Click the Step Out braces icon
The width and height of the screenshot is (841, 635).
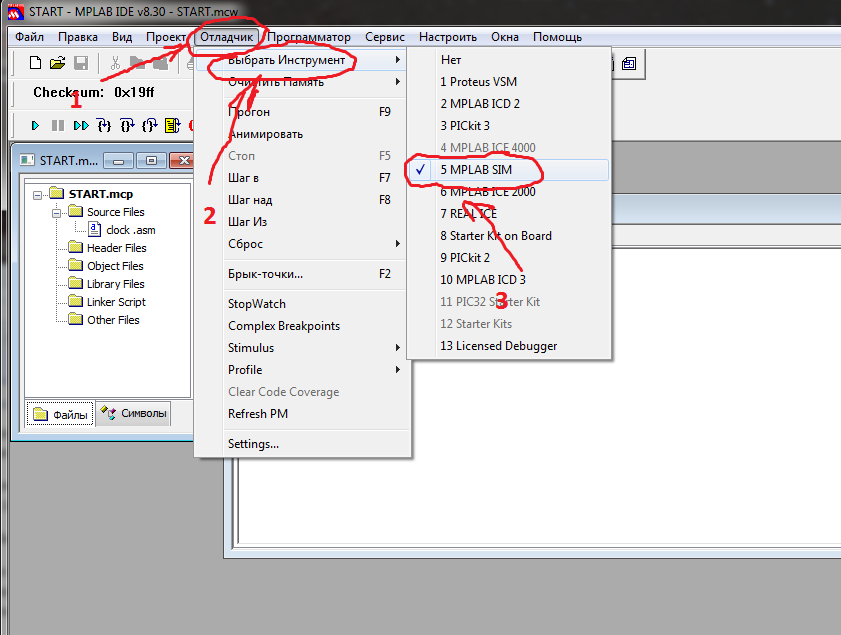(150, 125)
